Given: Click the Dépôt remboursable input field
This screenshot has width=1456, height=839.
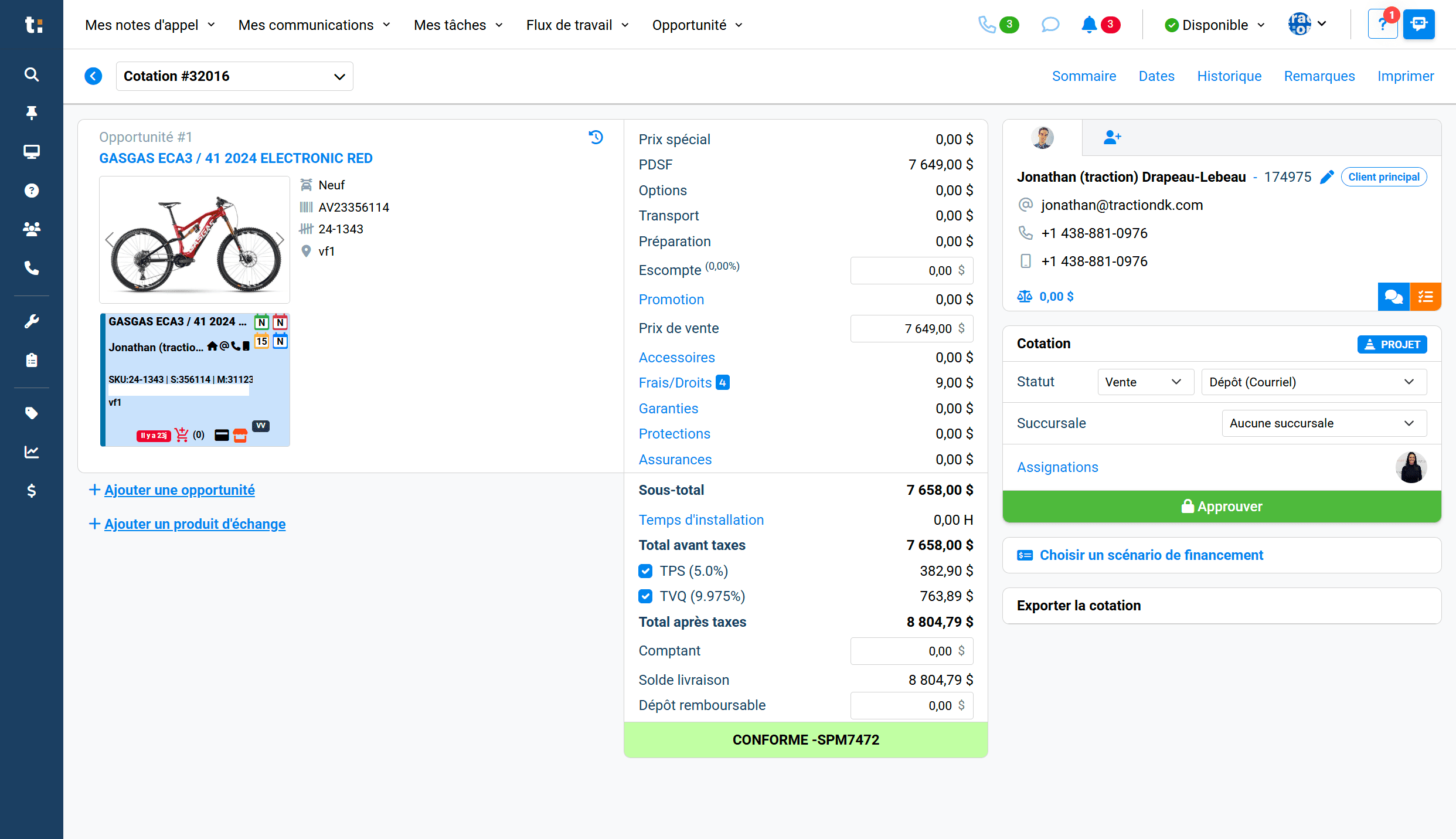Looking at the screenshot, I should pos(911,705).
